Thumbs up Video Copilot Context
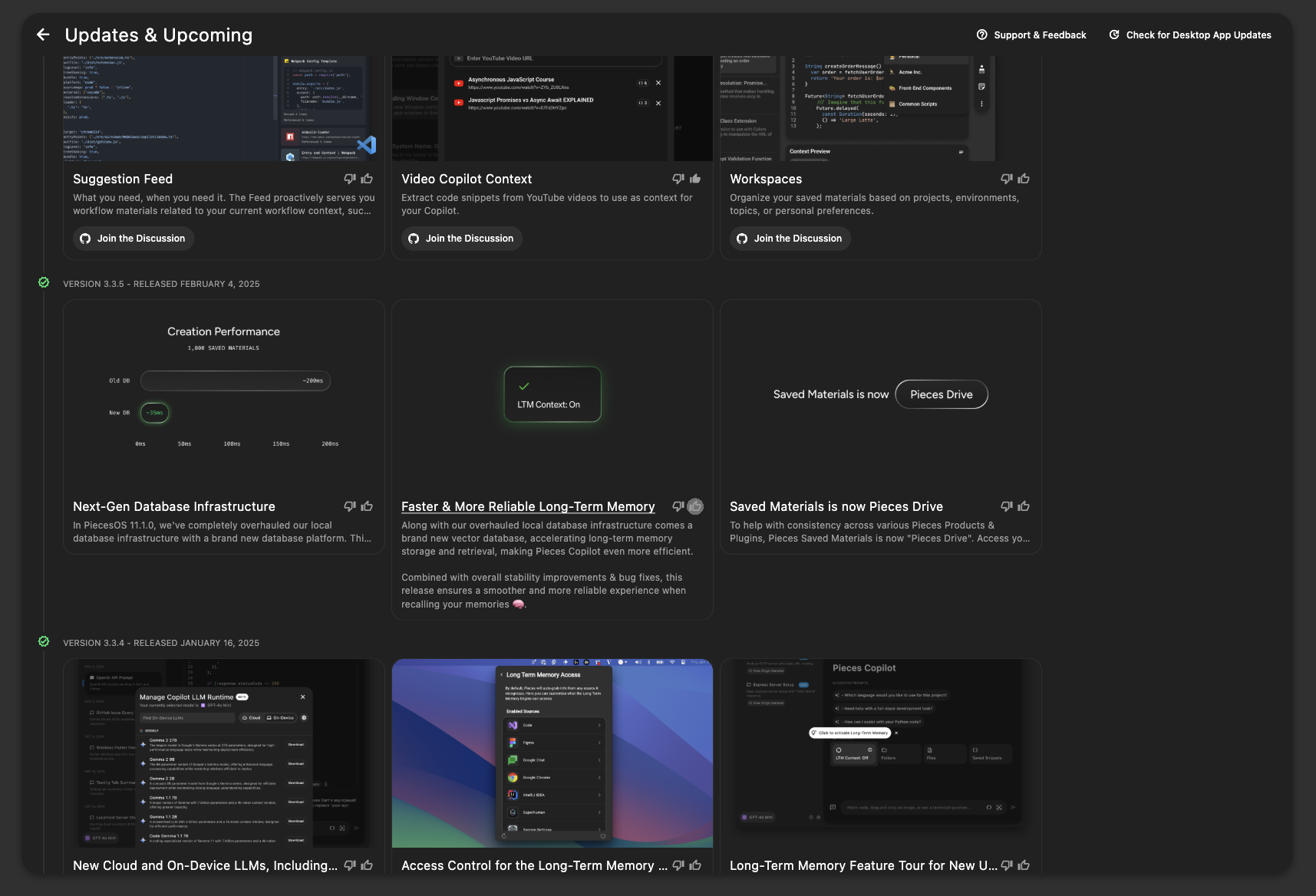This screenshot has width=1316, height=896. [695, 179]
